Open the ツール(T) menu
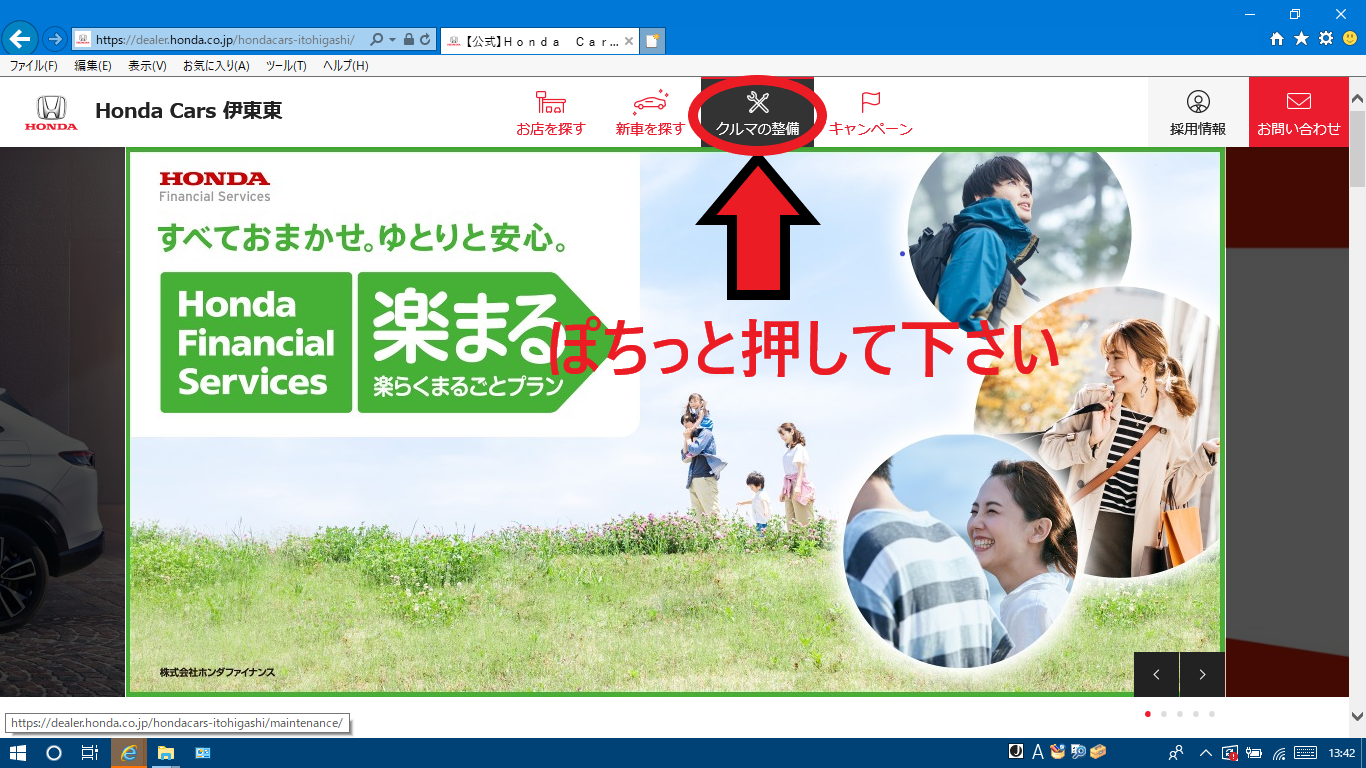 click(286, 66)
